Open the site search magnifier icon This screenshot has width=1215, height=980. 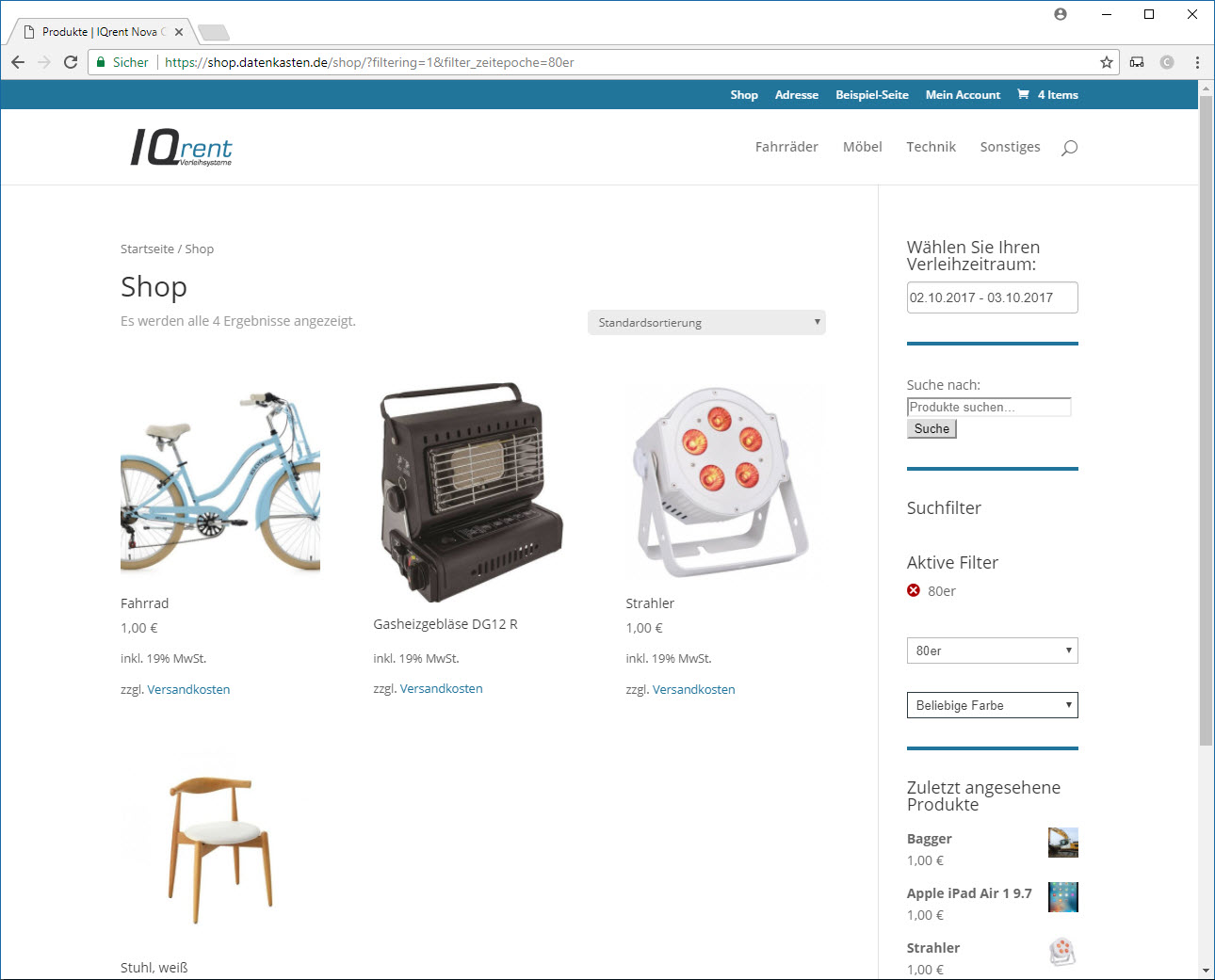1069,148
